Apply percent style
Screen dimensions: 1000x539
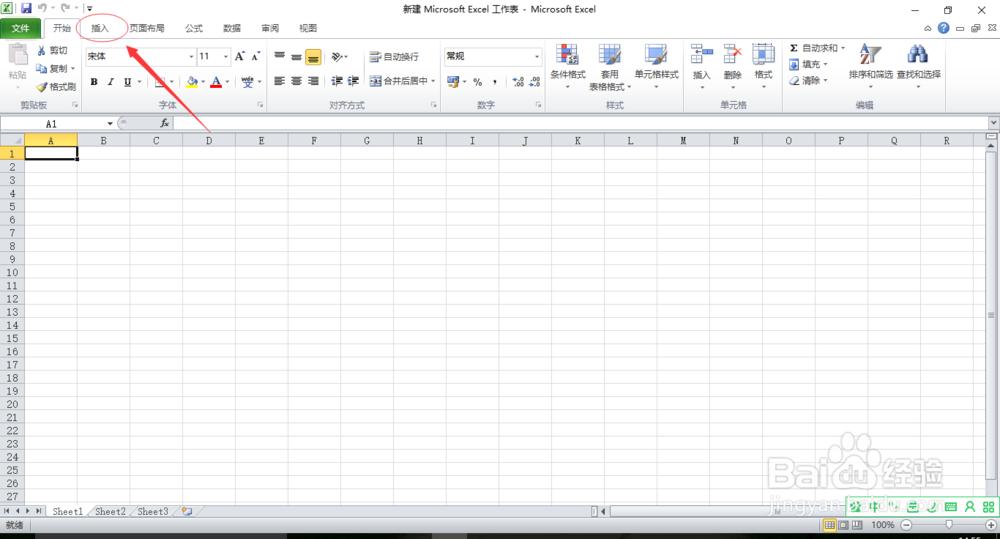pyautogui.click(x=478, y=82)
